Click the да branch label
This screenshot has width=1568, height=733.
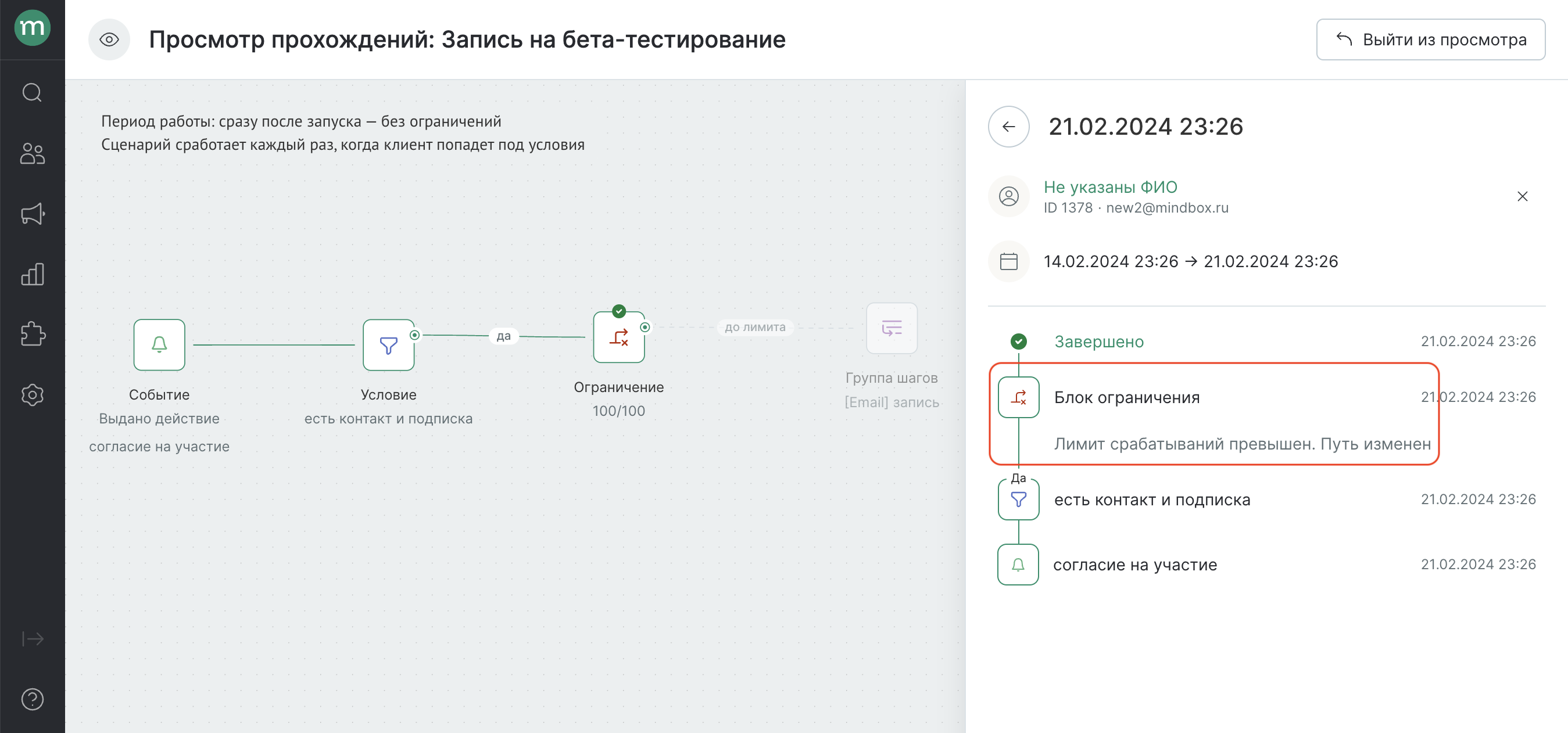[503, 336]
